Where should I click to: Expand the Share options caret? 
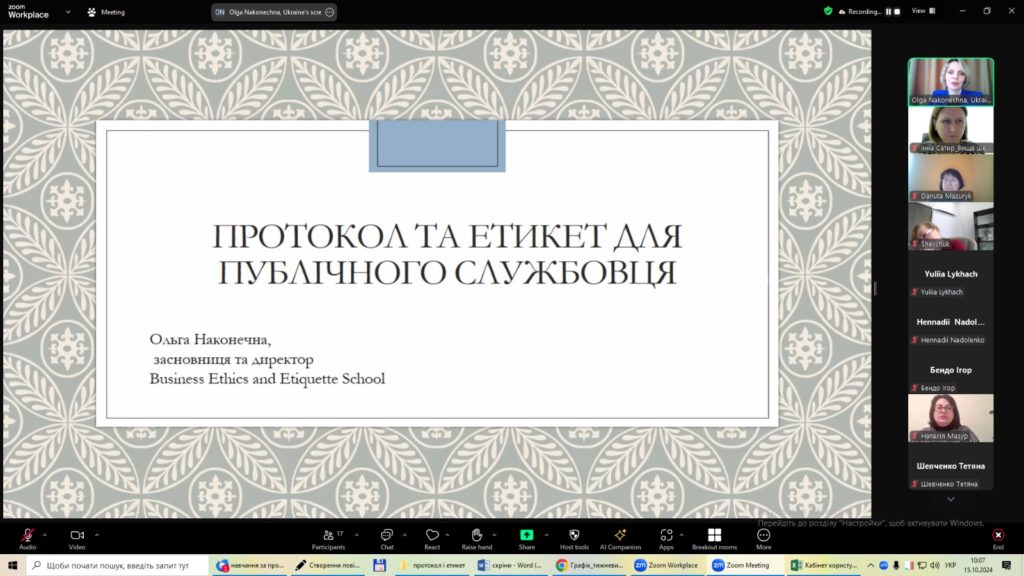click(x=546, y=535)
